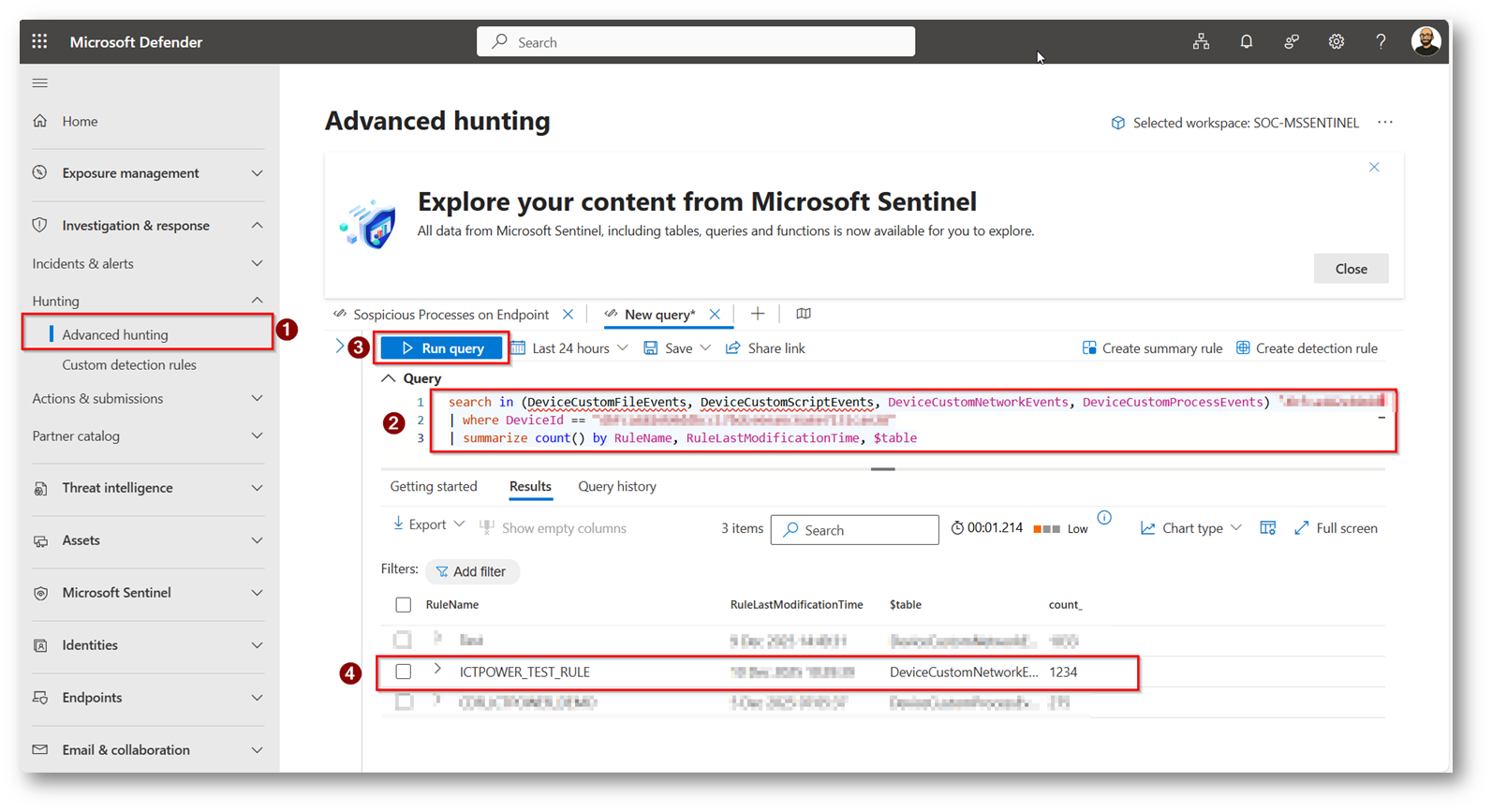Open the Chart type dropdown

1191,528
